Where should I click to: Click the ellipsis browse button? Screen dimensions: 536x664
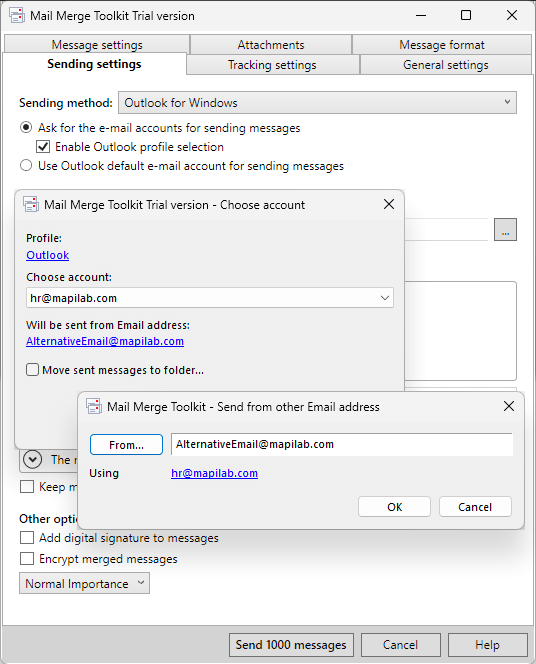[505, 230]
